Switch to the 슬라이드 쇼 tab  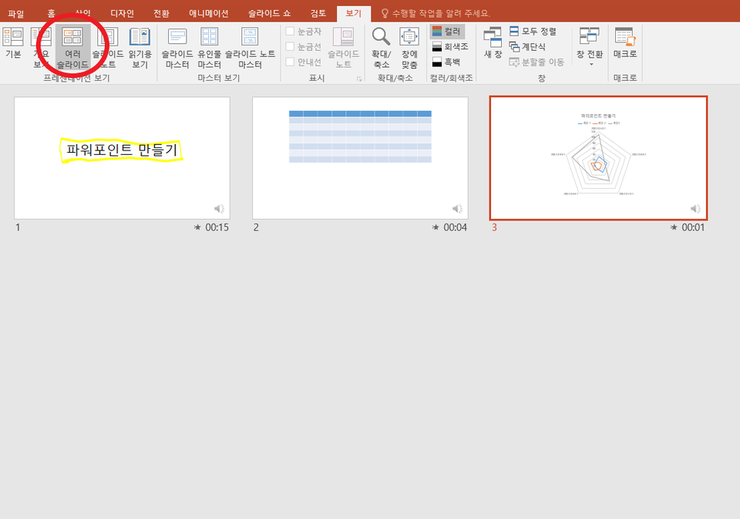[269, 13]
